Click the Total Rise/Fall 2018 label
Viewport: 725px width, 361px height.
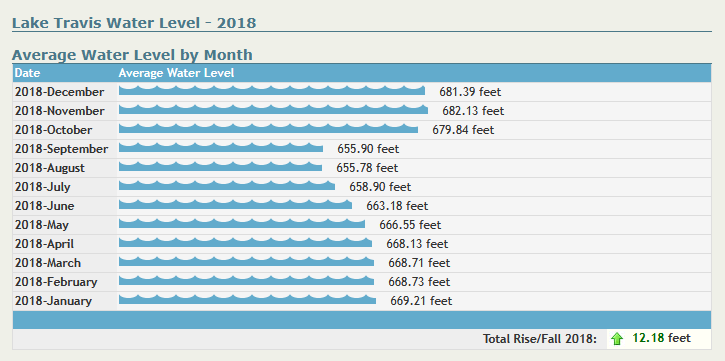coord(540,339)
